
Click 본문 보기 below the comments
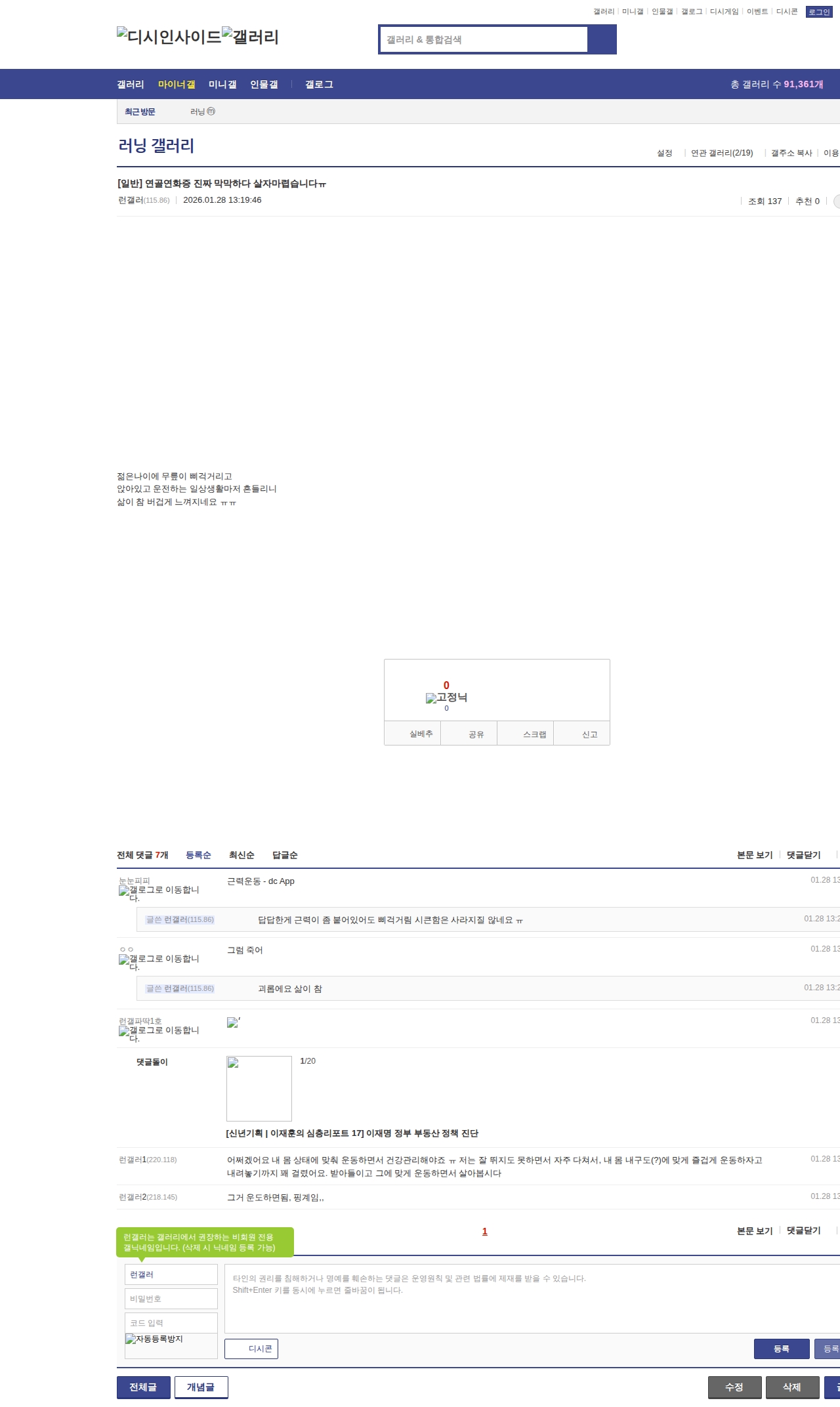point(755,1230)
